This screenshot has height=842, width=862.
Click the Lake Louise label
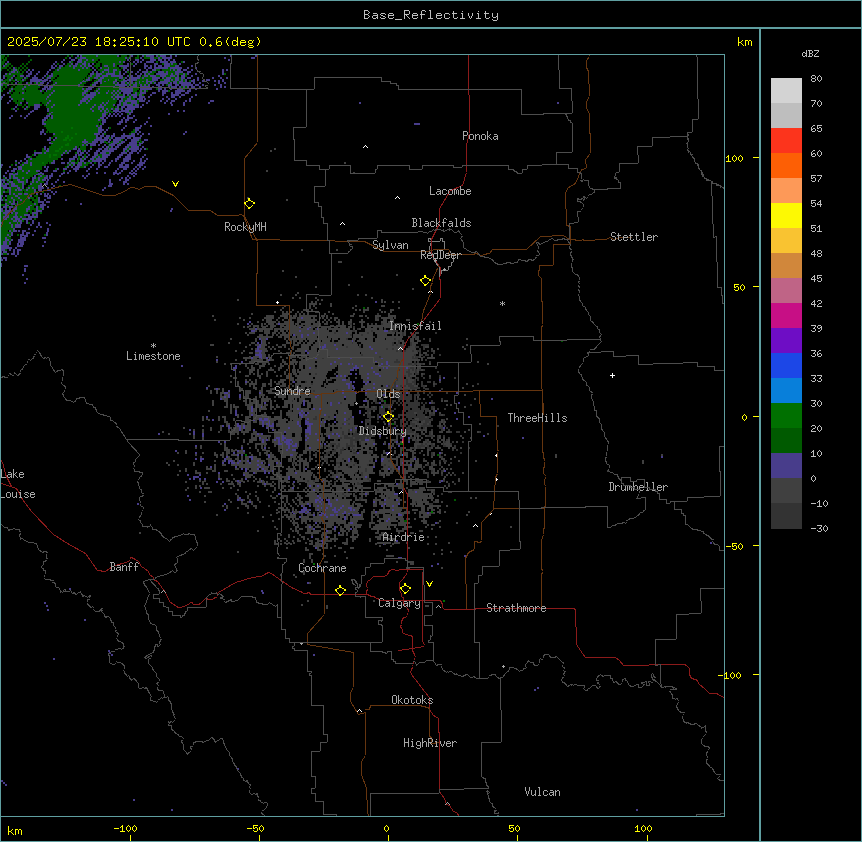point(18,484)
